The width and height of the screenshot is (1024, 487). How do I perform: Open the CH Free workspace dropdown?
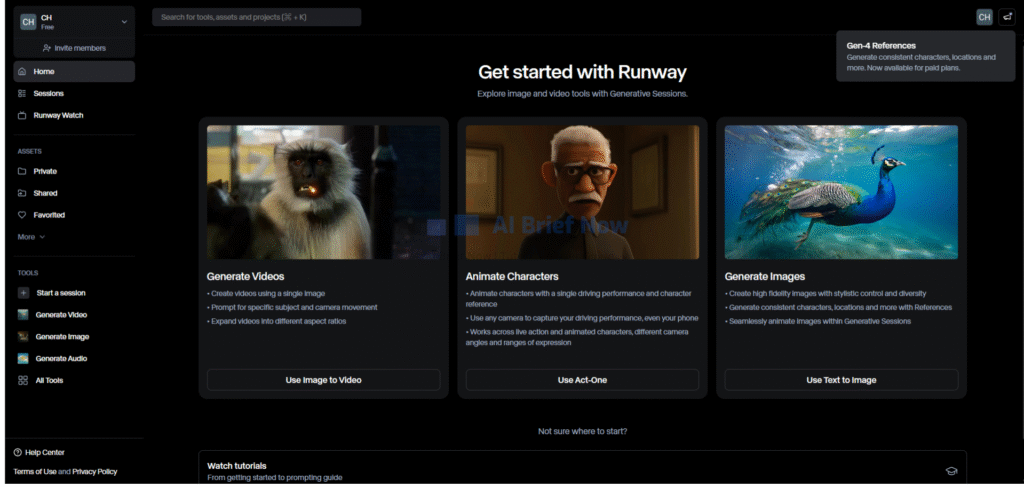click(74, 22)
